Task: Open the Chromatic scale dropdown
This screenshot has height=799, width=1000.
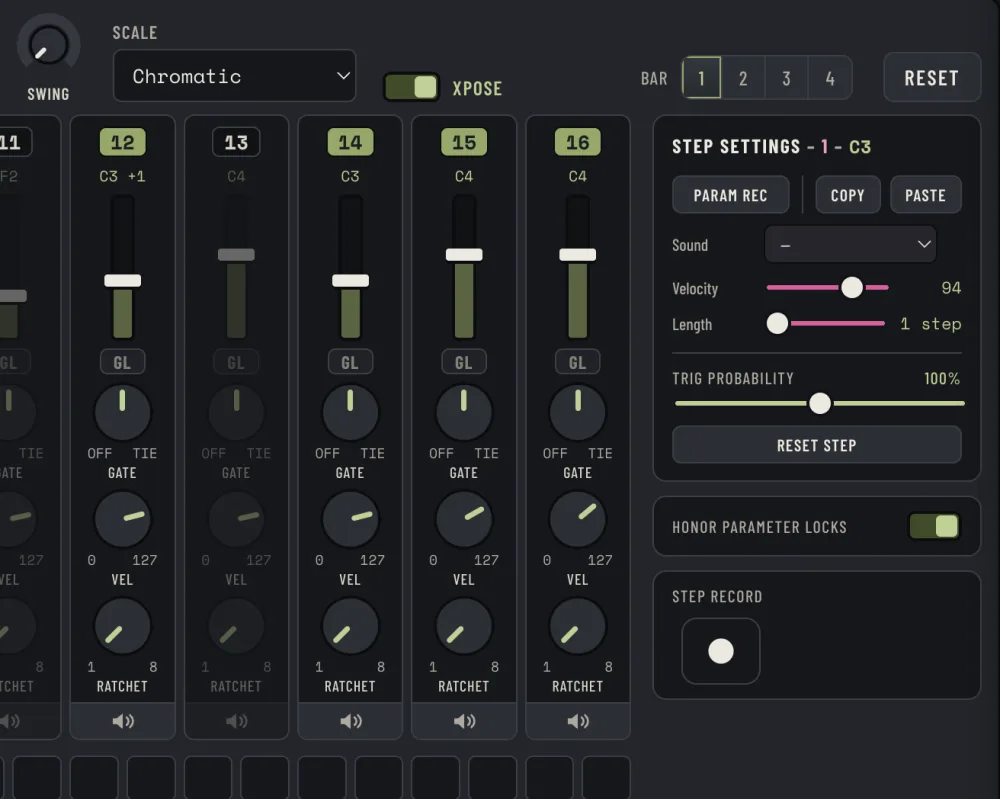Action: (234, 76)
